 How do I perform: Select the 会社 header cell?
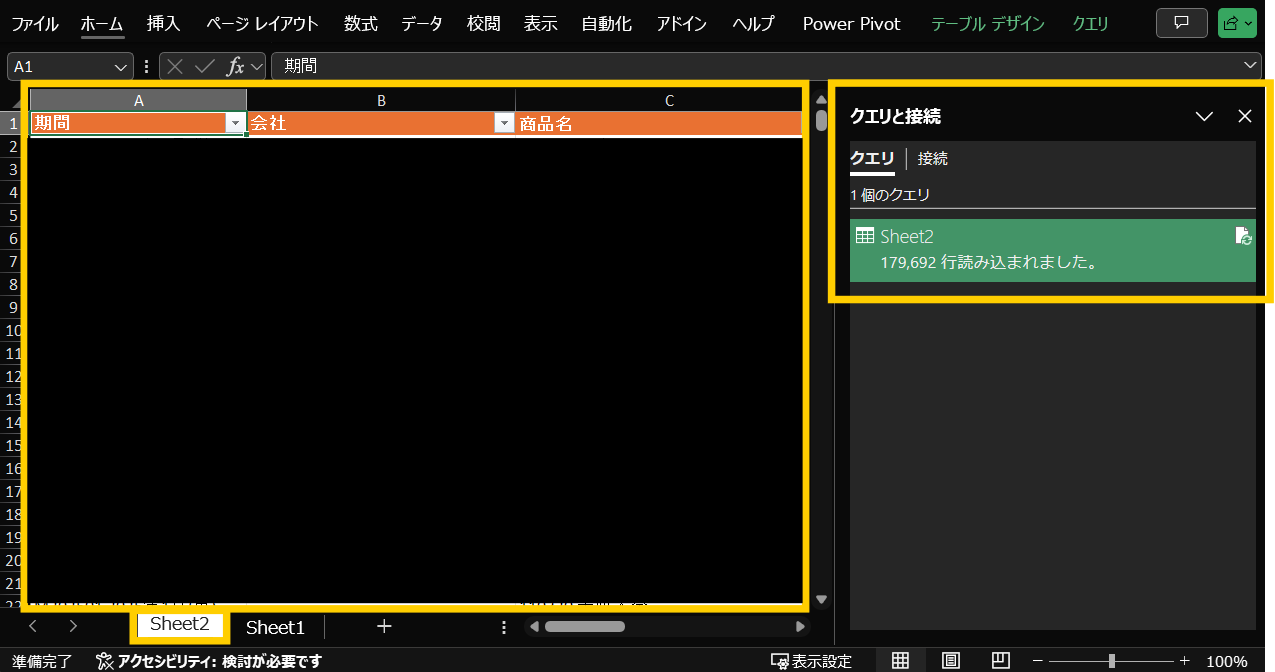click(x=381, y=123)
